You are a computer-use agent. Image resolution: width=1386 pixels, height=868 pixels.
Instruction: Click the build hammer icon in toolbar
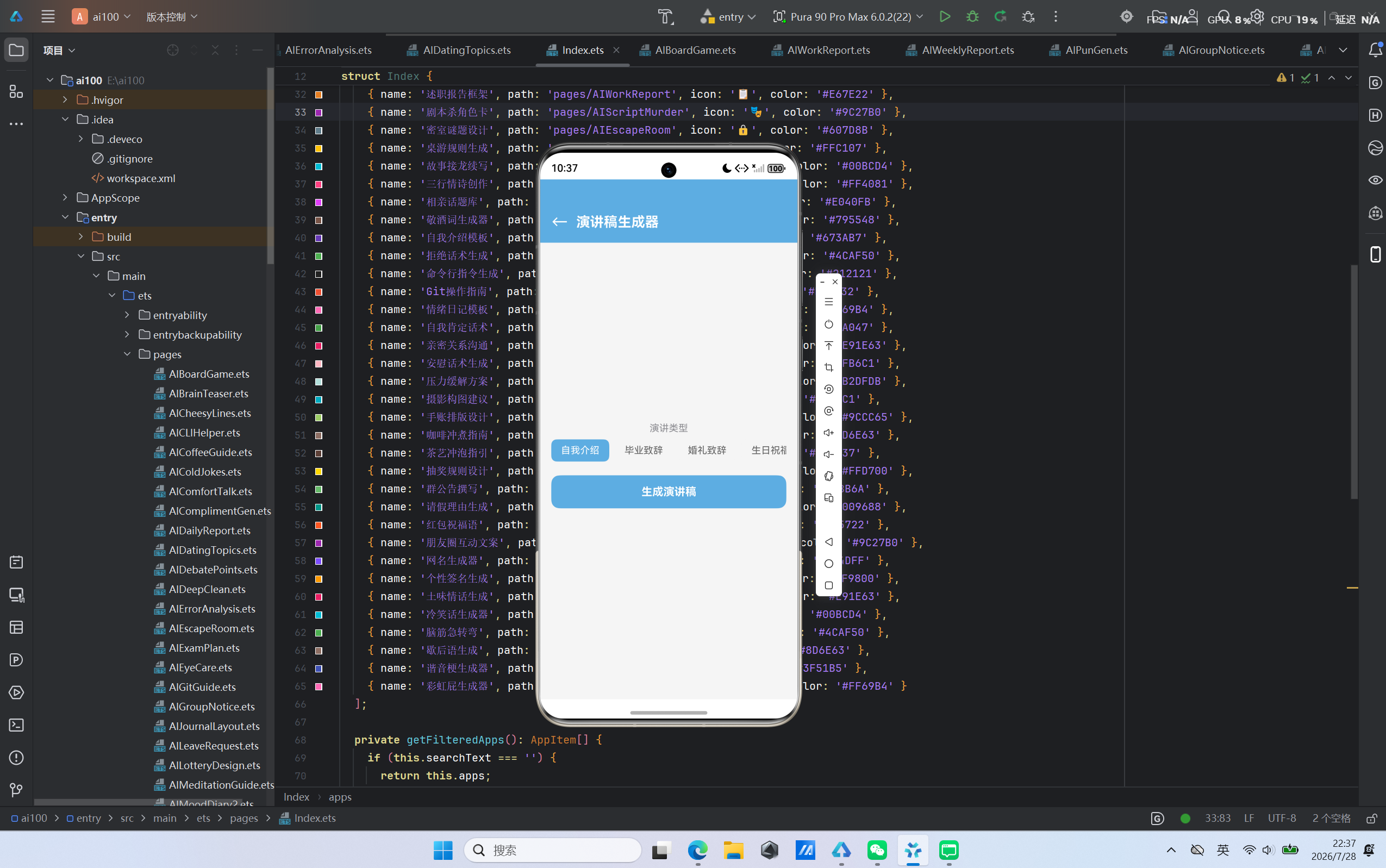666,17
